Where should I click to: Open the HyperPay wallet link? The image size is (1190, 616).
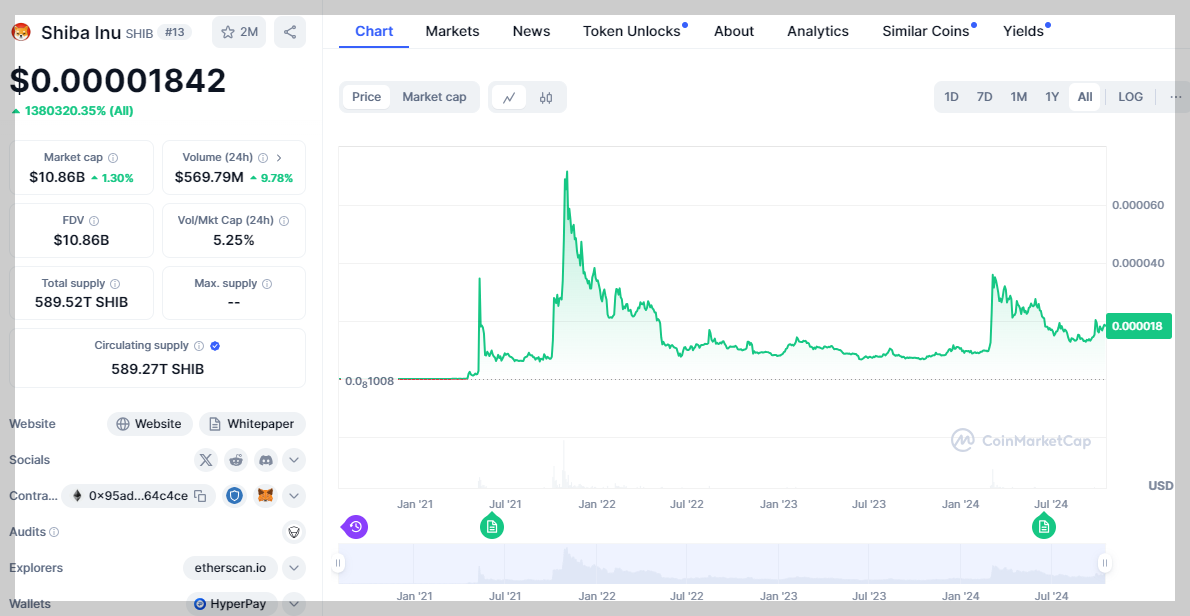232,604
